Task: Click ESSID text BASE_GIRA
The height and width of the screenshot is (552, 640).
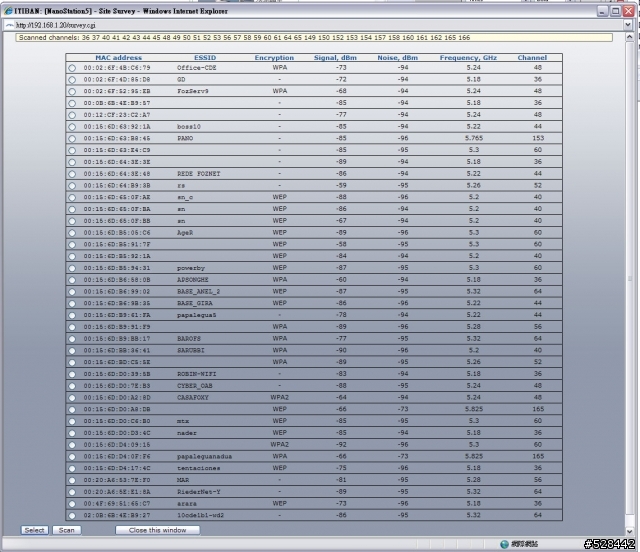Action: (195, 303)
